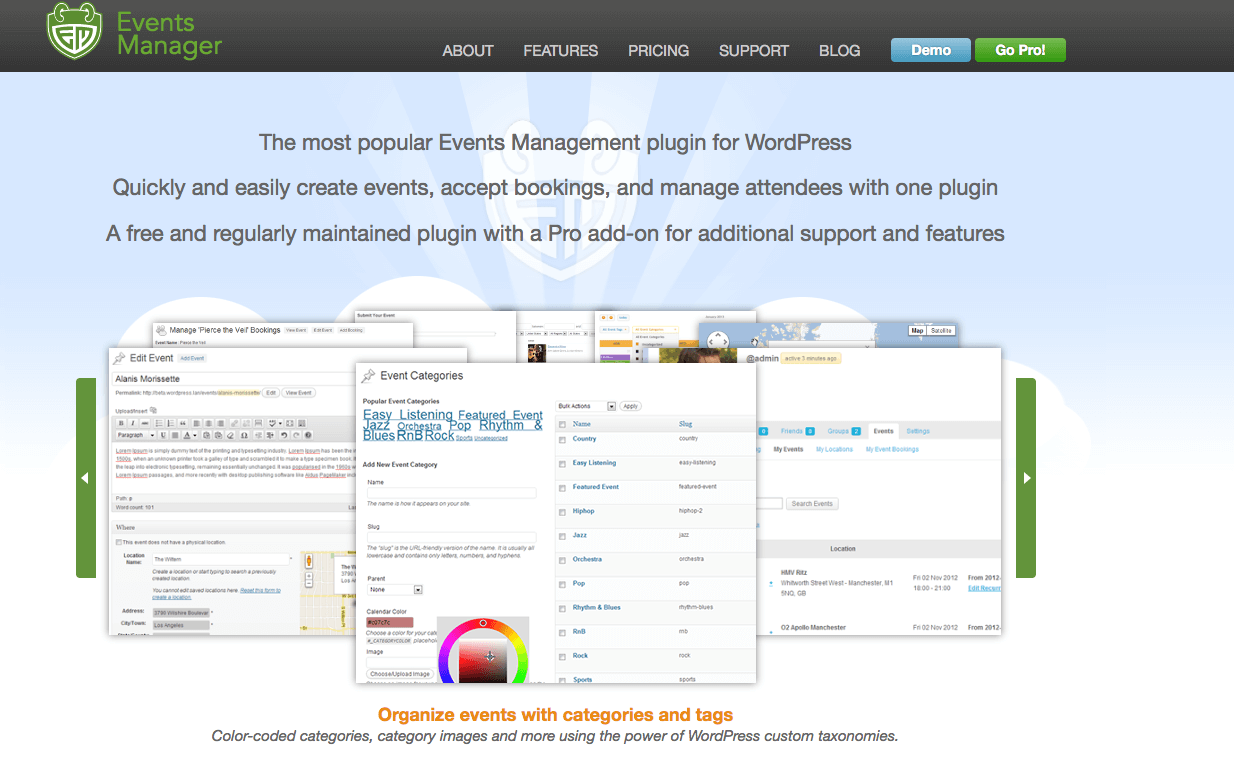
Task: Switch to the Settings profile tab
Action: tap(918, 431)
